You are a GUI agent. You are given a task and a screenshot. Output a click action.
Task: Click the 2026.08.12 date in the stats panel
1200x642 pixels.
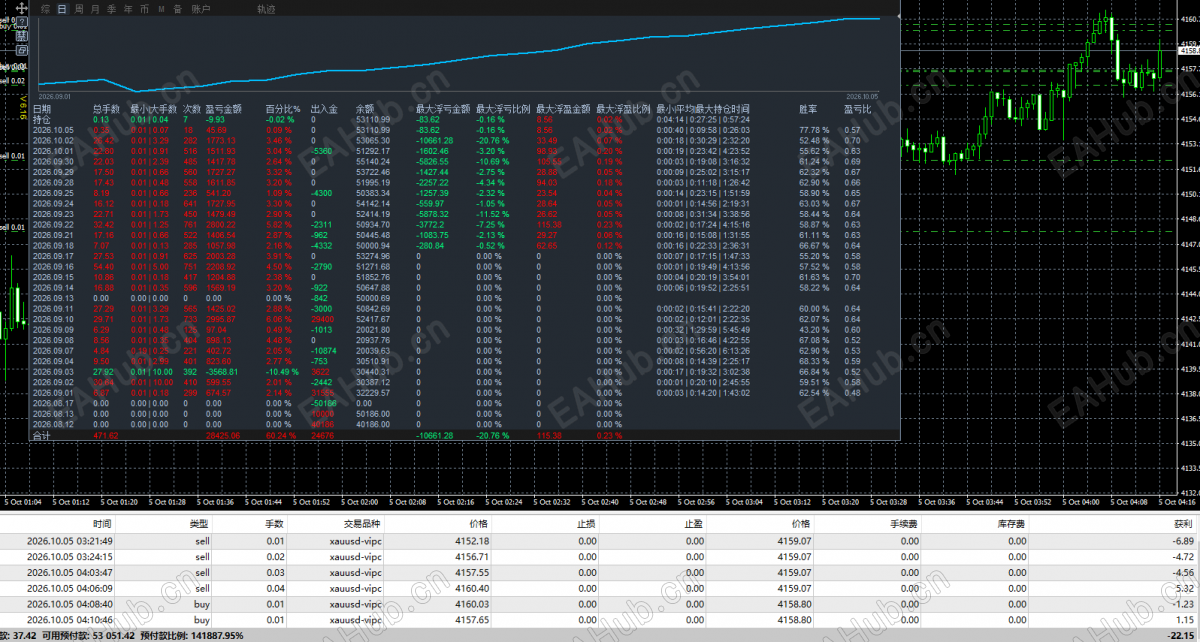pyautogui.click(x=53, y=424)
